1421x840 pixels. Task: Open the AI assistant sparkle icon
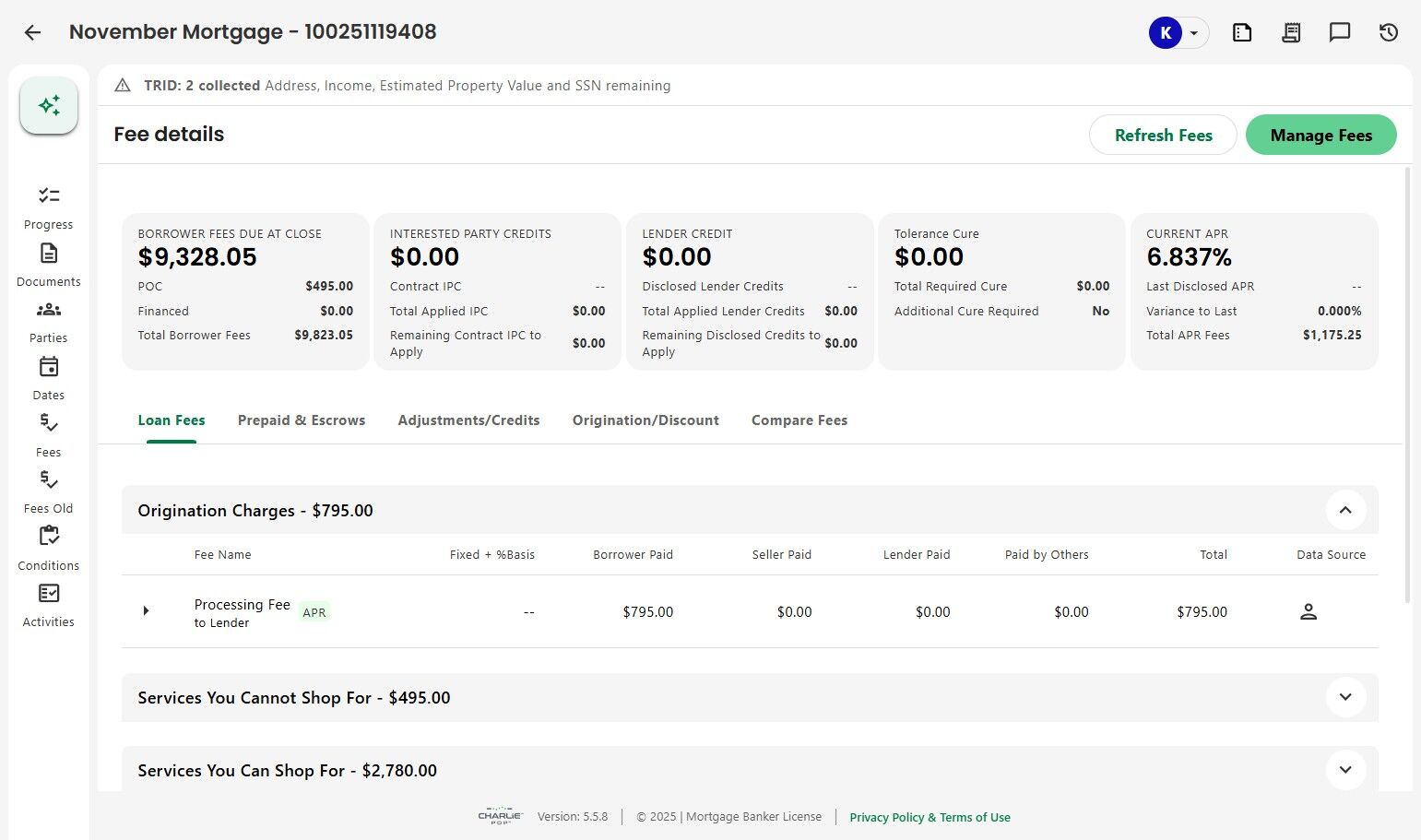pyautogui.click(x=49, y=105)
